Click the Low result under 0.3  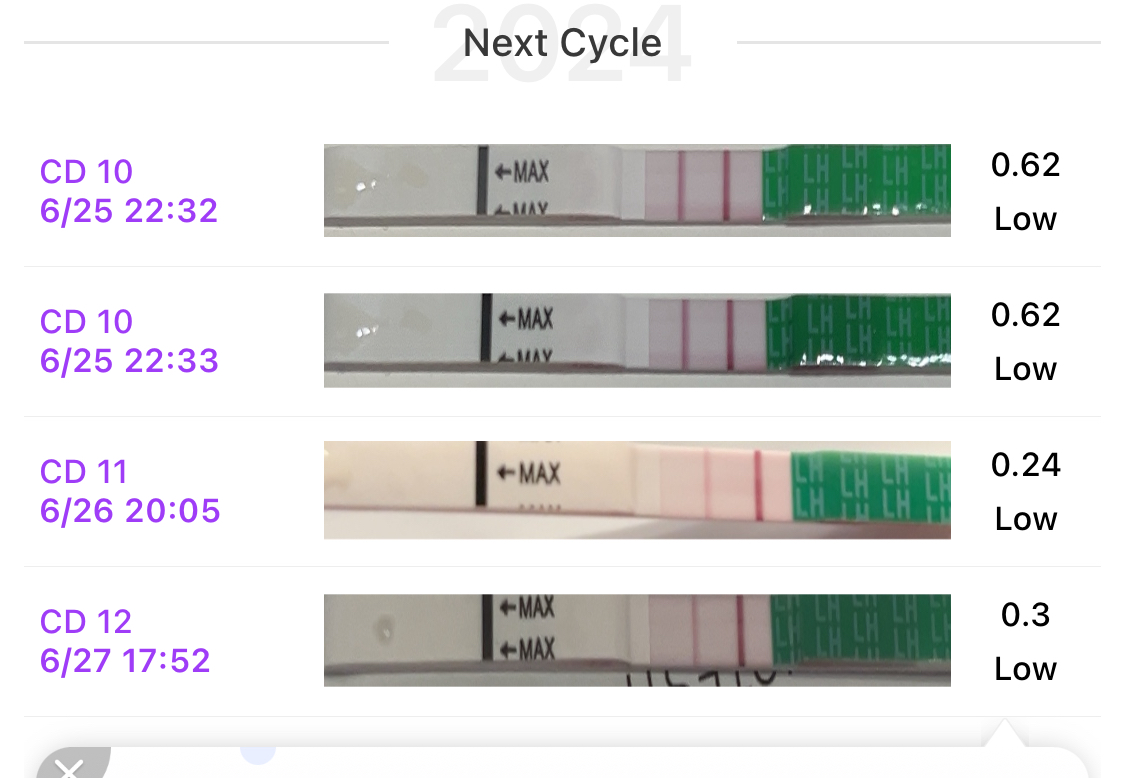pos(1025,669)
